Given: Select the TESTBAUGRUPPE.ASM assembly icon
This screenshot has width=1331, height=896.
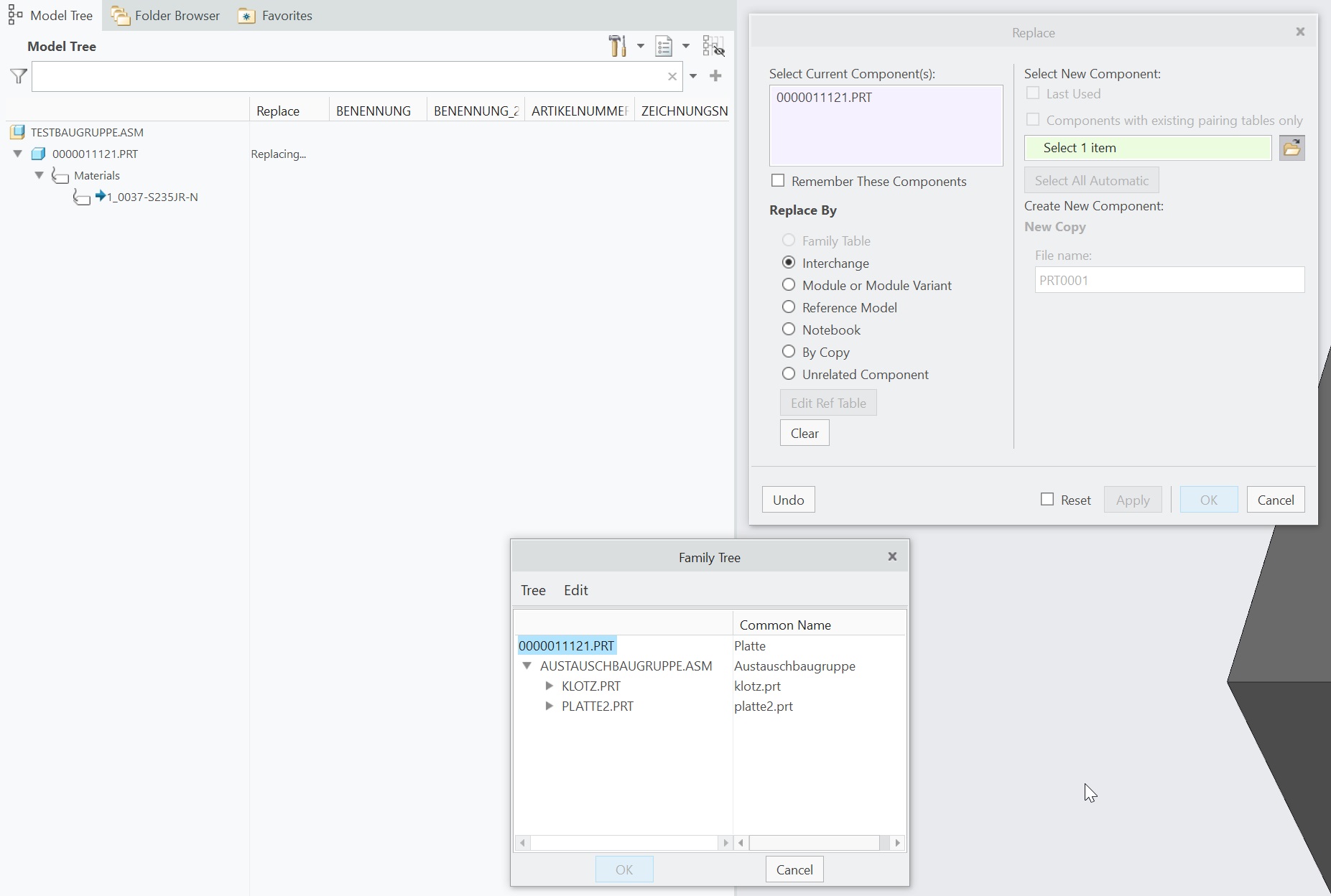Looking at the screenshot, I should click(x=18, y=132).
